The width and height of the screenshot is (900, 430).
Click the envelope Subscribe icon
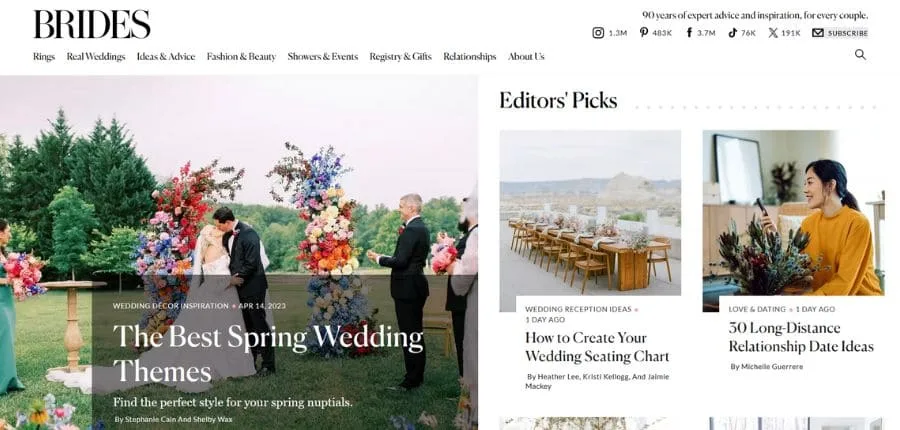pos(817,33)
